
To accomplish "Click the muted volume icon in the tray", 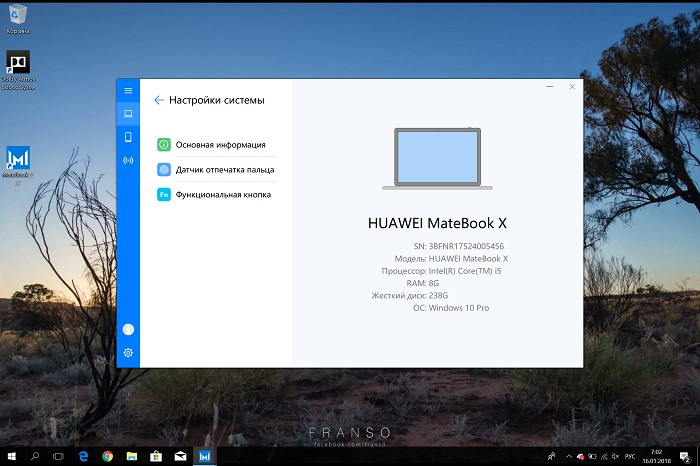I will [x=616, y=456].
